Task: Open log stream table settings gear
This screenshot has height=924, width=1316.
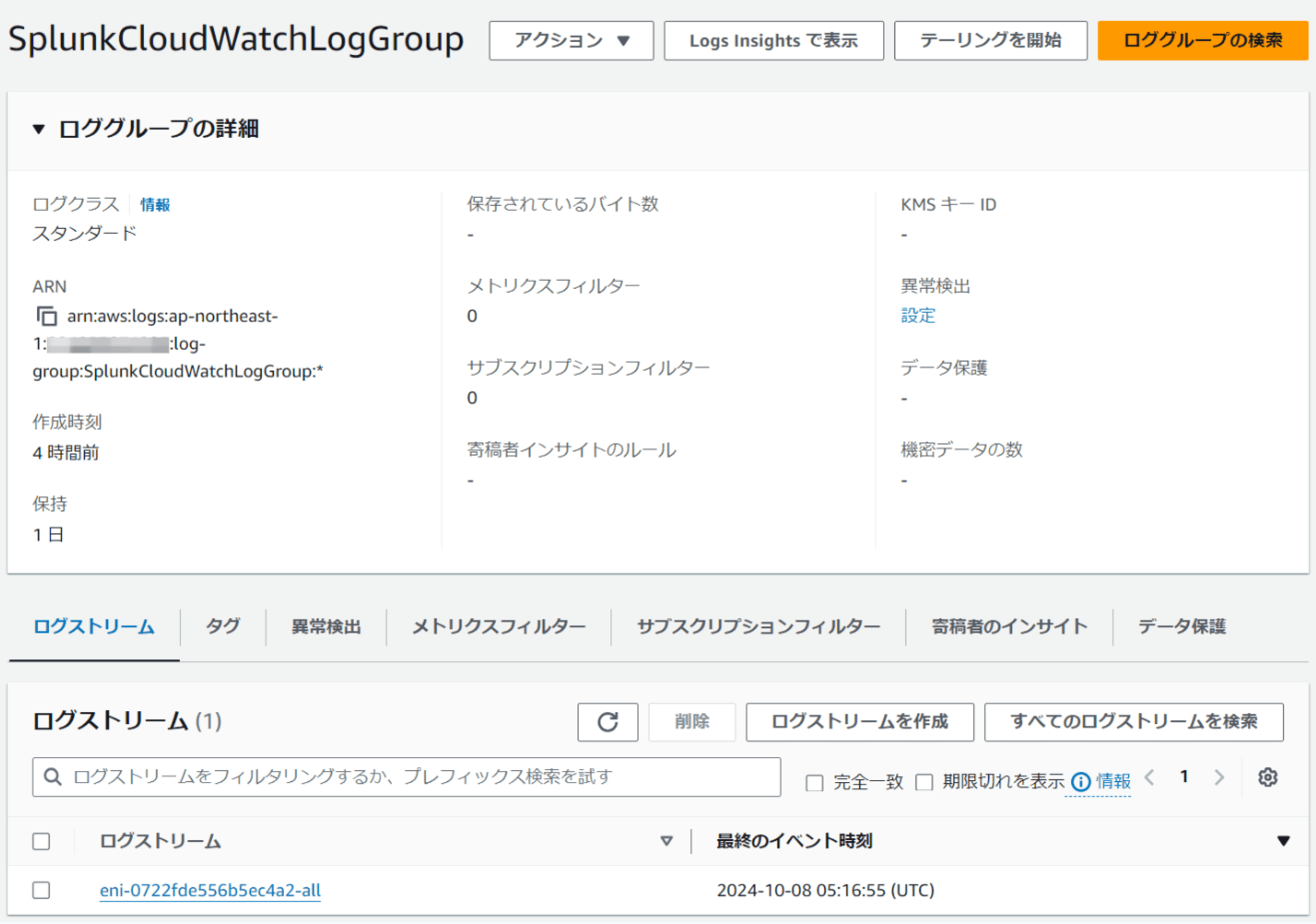Action: [x=1267, y=777]
